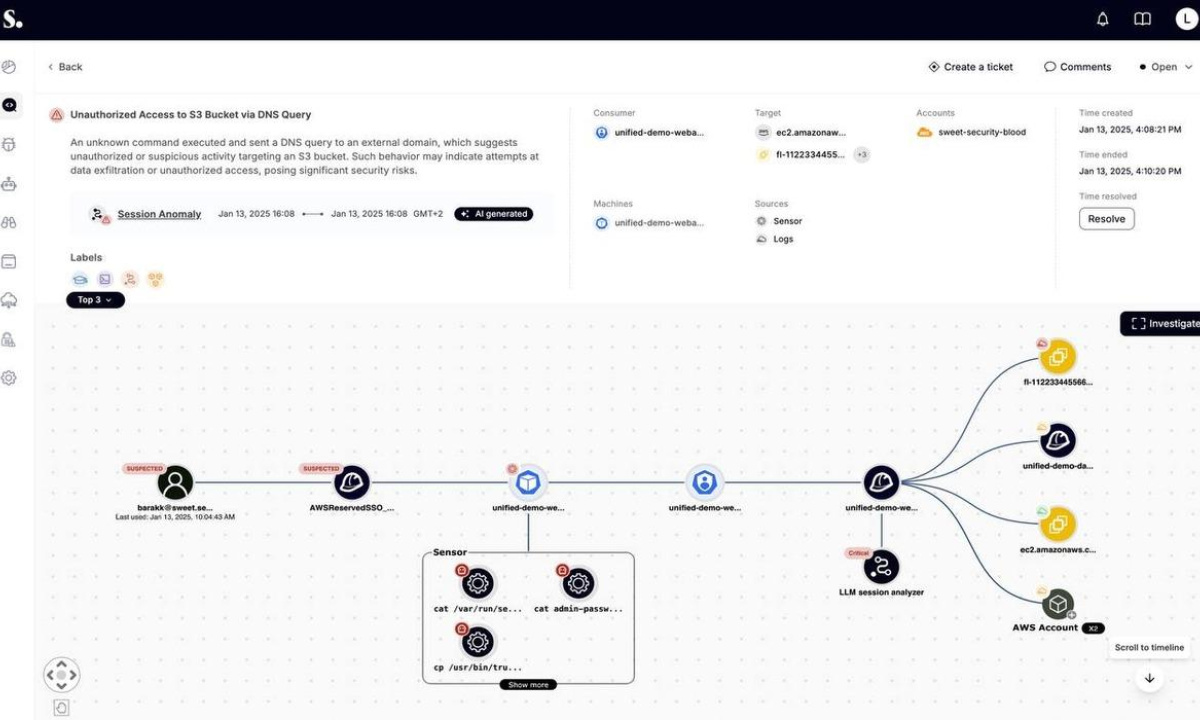Click Consumer unified-demo-weba entry

point(649,132)
